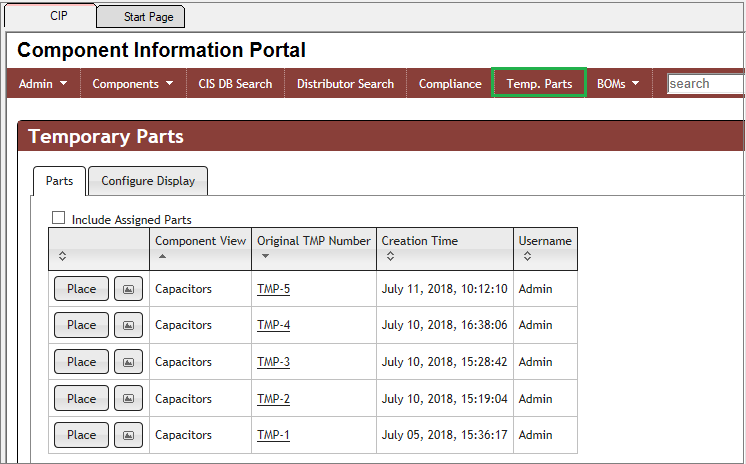746x464 pixels.
Task: Click the search input field
Action: point(705,84)
